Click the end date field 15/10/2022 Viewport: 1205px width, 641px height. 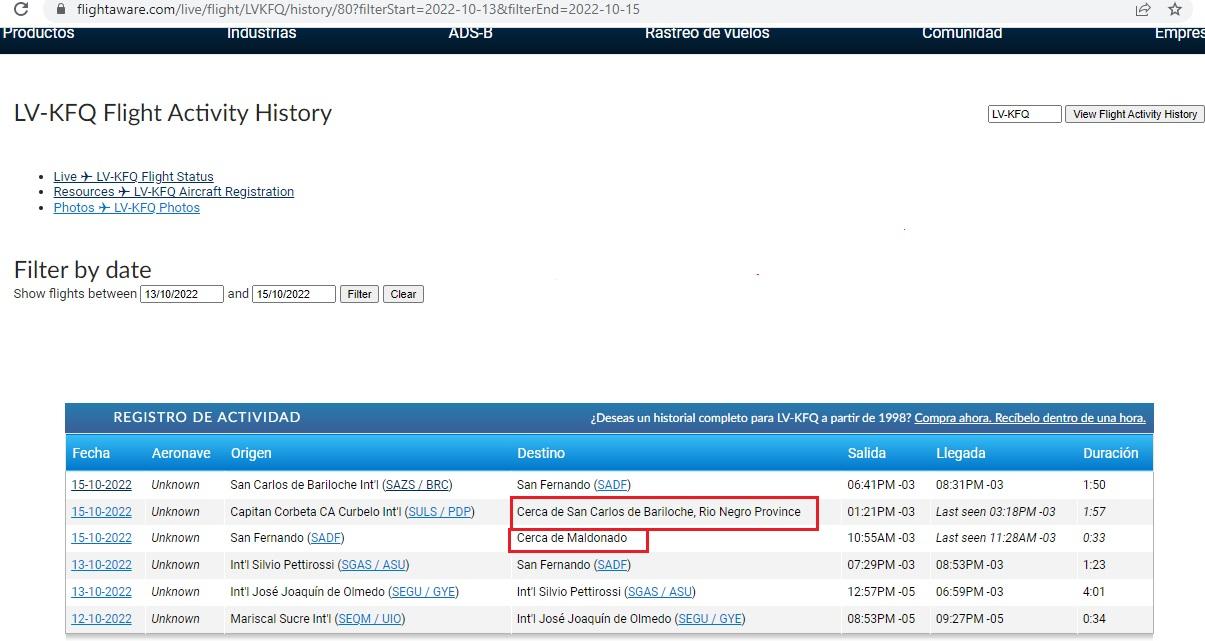(293, 294)
